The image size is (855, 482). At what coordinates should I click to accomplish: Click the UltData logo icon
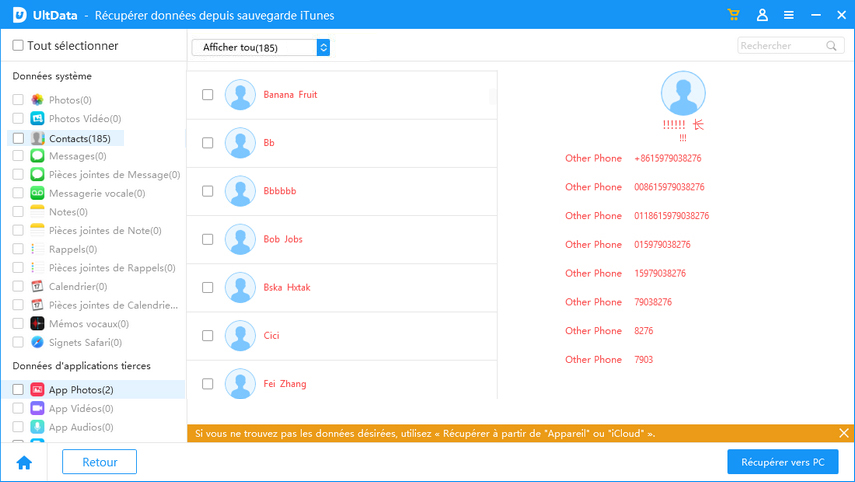20,15
